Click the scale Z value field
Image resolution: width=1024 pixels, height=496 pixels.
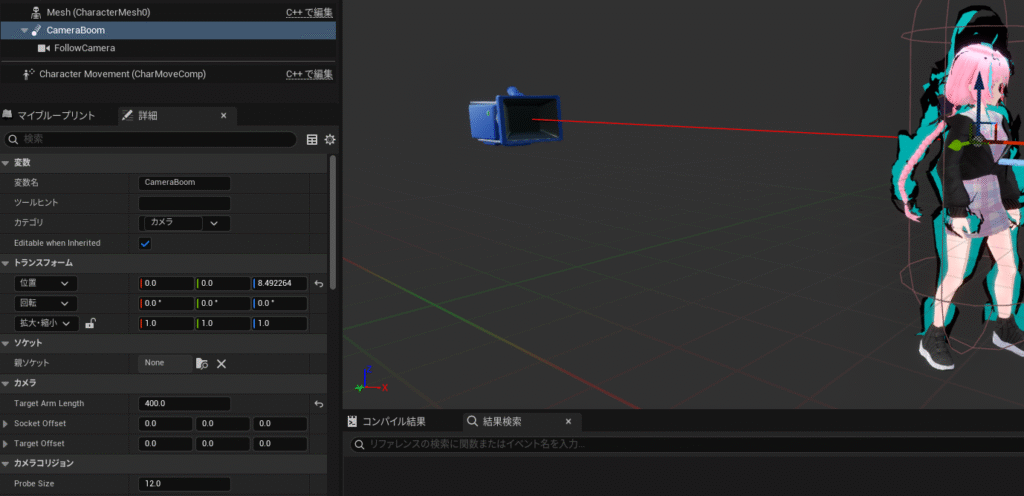(280, 324)
